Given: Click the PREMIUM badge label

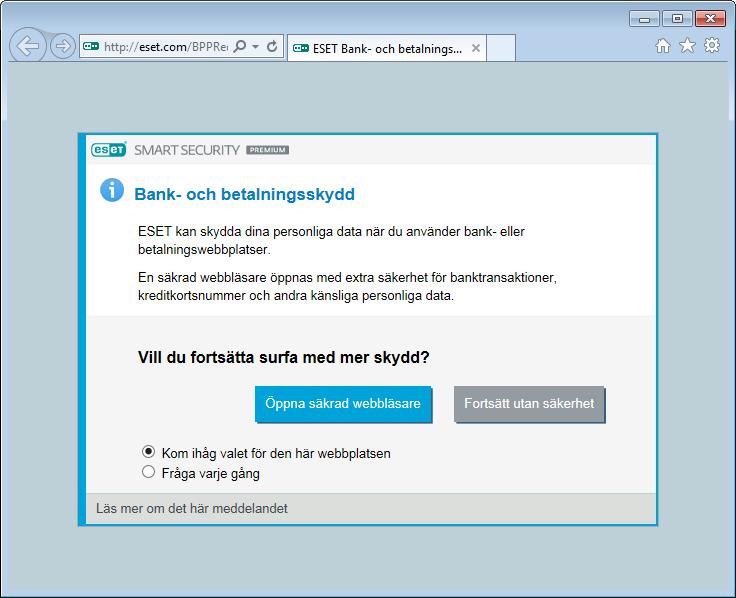Looking at the screenshot, I should pos(268,150).
